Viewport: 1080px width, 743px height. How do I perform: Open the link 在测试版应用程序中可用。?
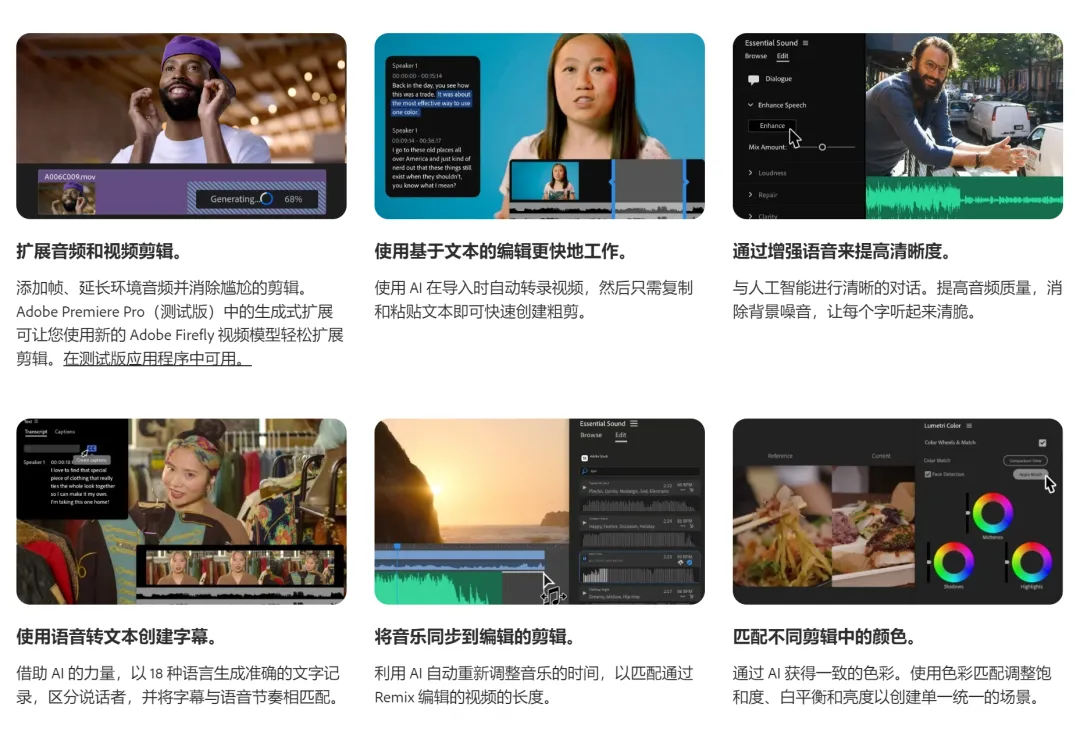157,359
